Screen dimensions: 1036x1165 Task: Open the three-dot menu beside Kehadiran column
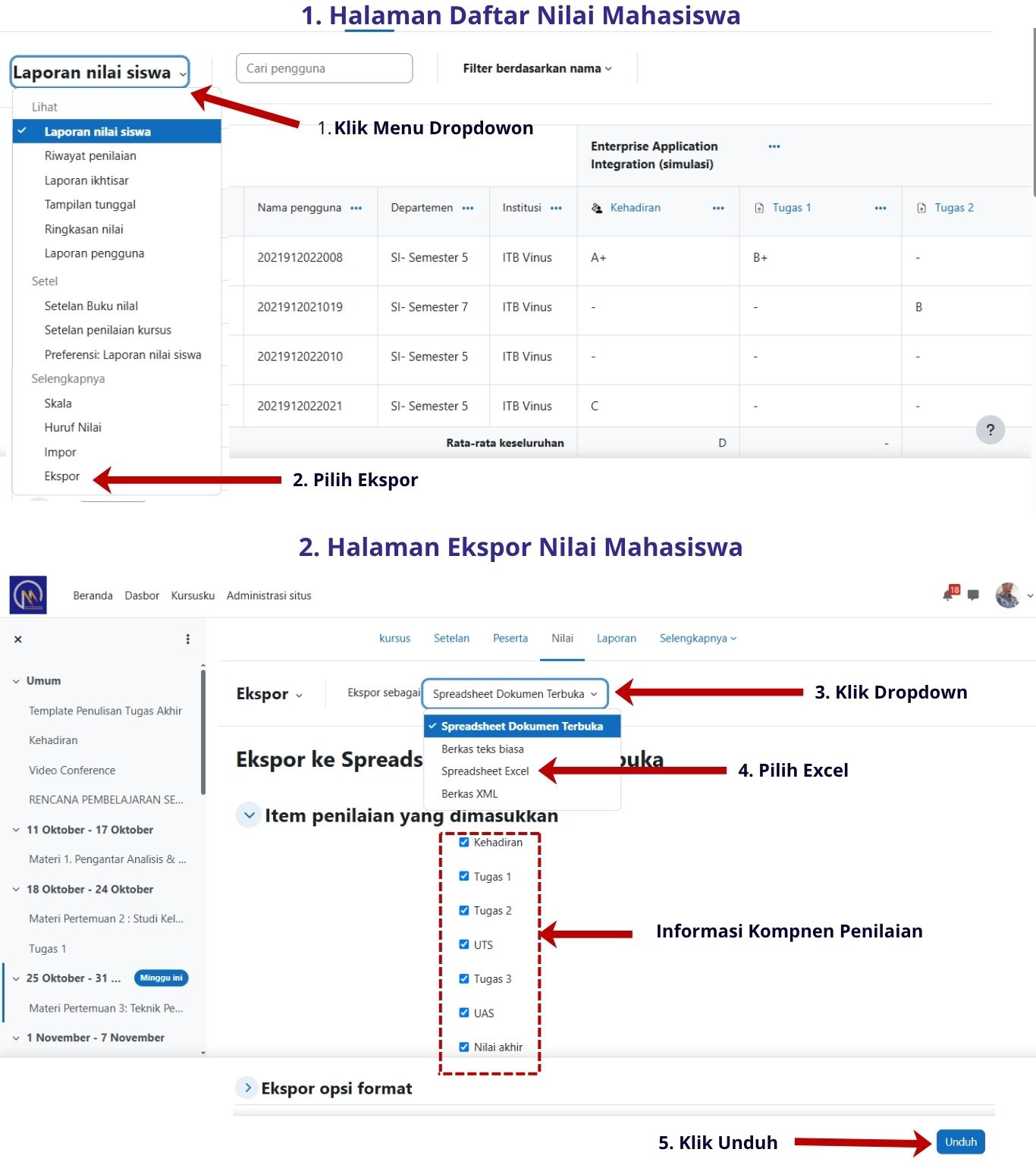pyautogui.click(x=717, y=208)
